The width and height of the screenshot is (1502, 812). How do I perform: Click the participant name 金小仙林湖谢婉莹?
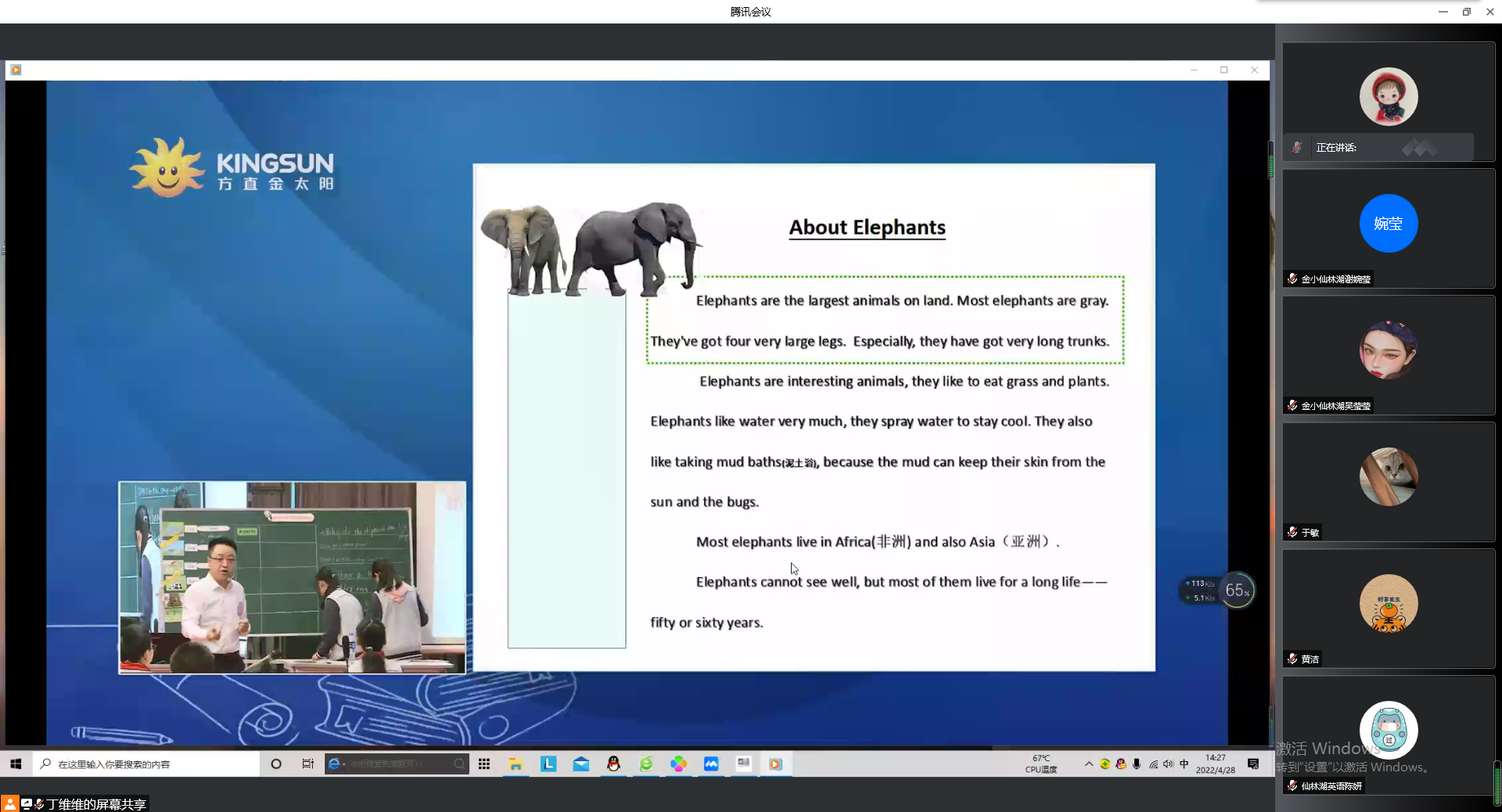click(x=1335, y=279)
